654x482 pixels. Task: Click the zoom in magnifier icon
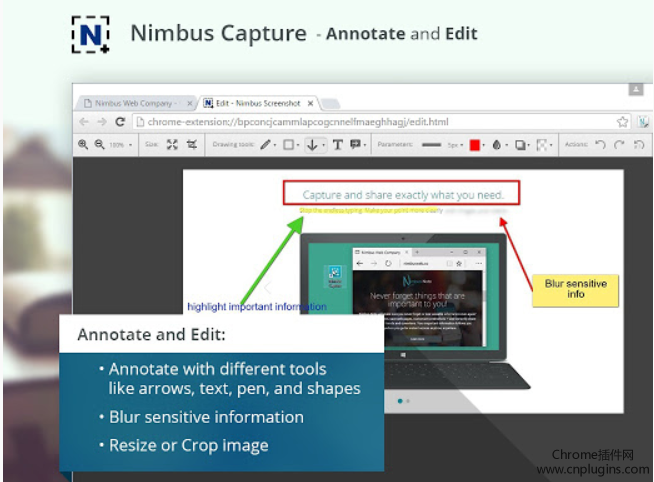tap(83, 144)
